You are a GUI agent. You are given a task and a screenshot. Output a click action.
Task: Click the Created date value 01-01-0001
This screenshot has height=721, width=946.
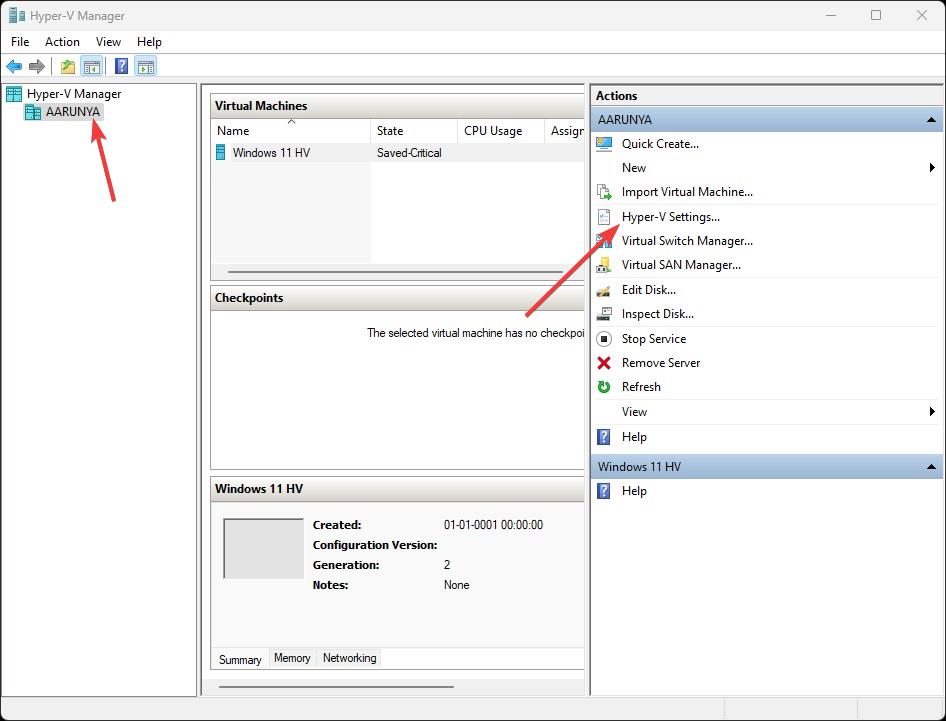click(493, 525)
